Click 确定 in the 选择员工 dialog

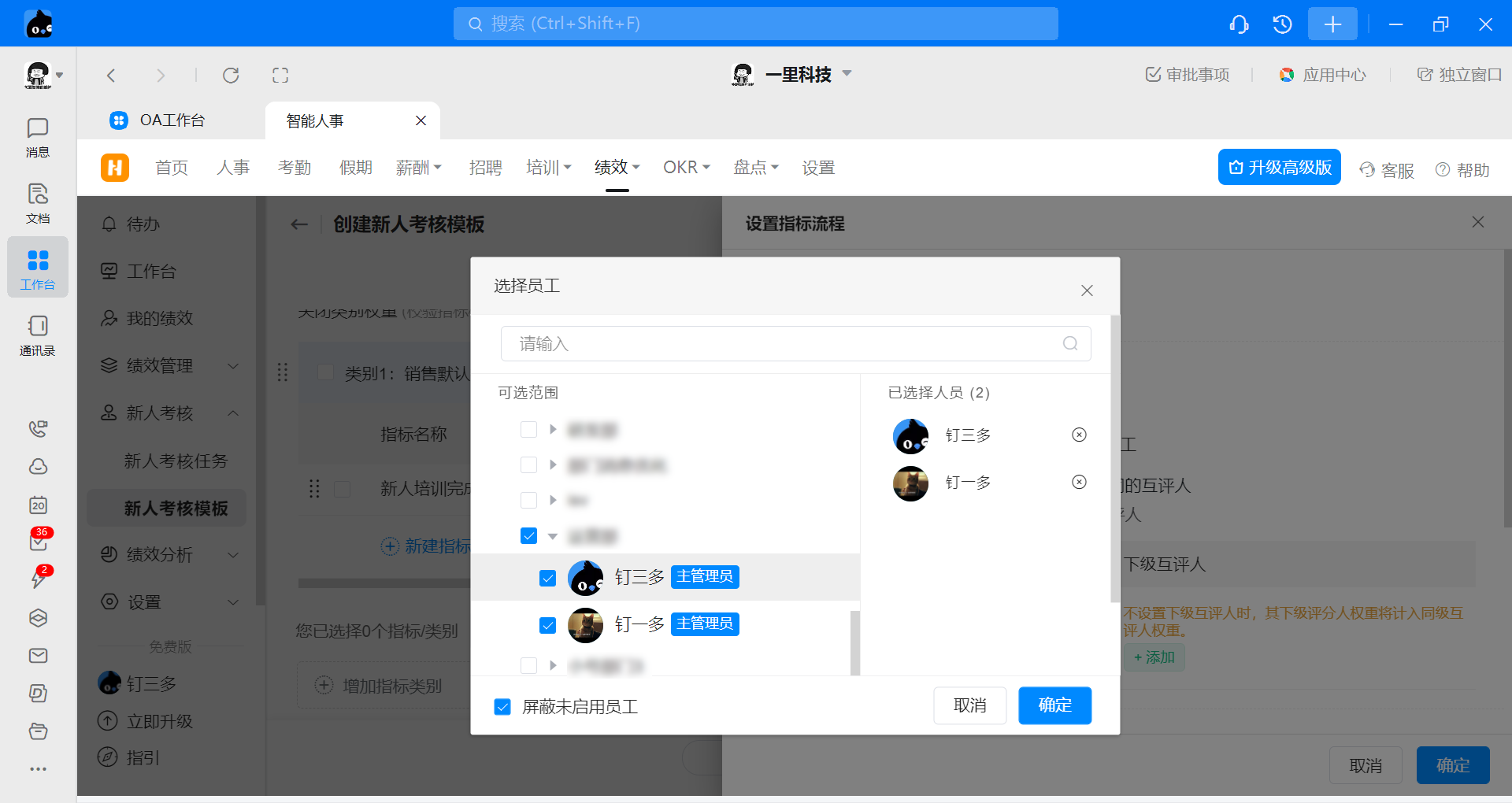pyautogui.click(x=1054, y=705)
